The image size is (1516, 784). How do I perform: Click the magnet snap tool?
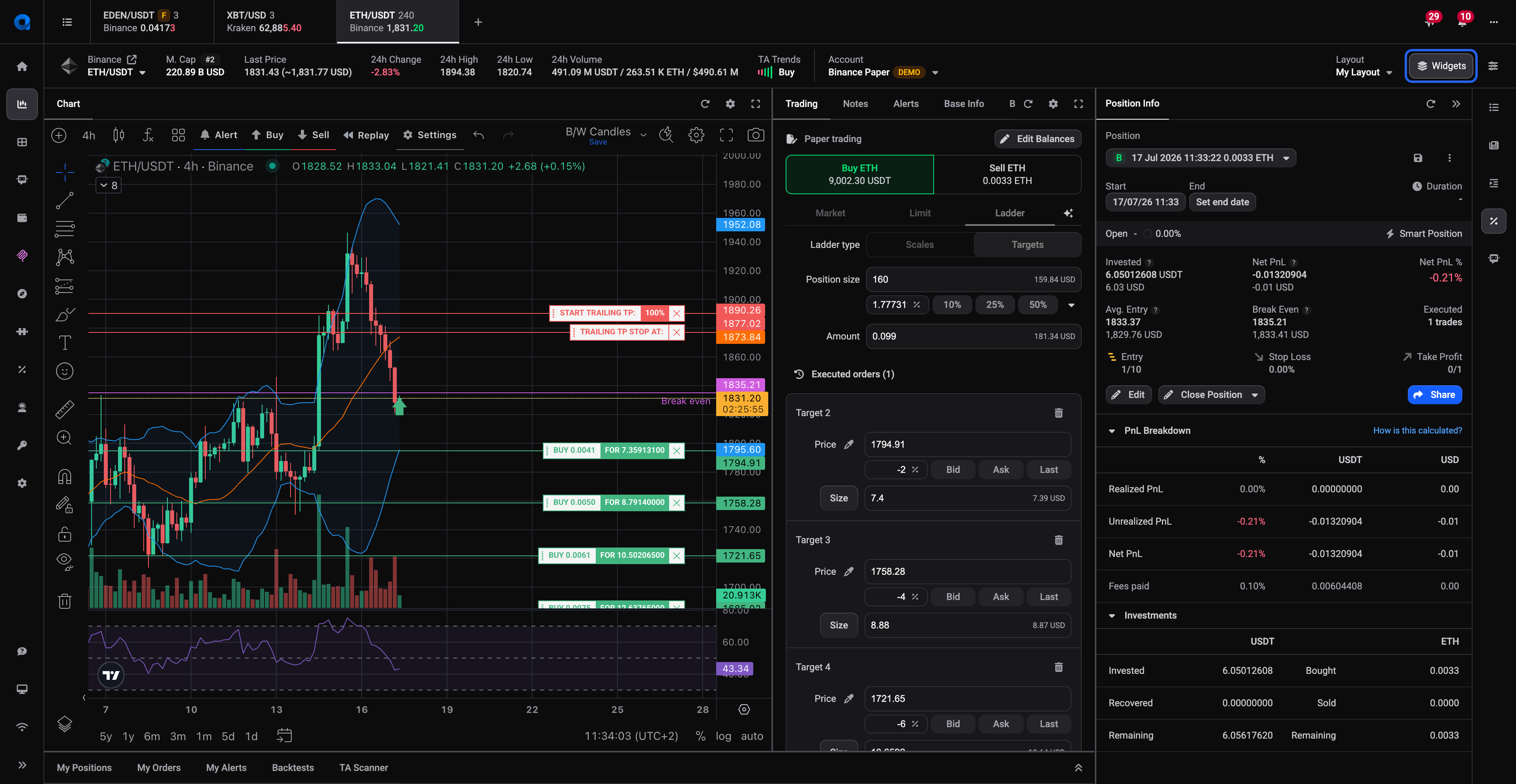coord(65,476)
